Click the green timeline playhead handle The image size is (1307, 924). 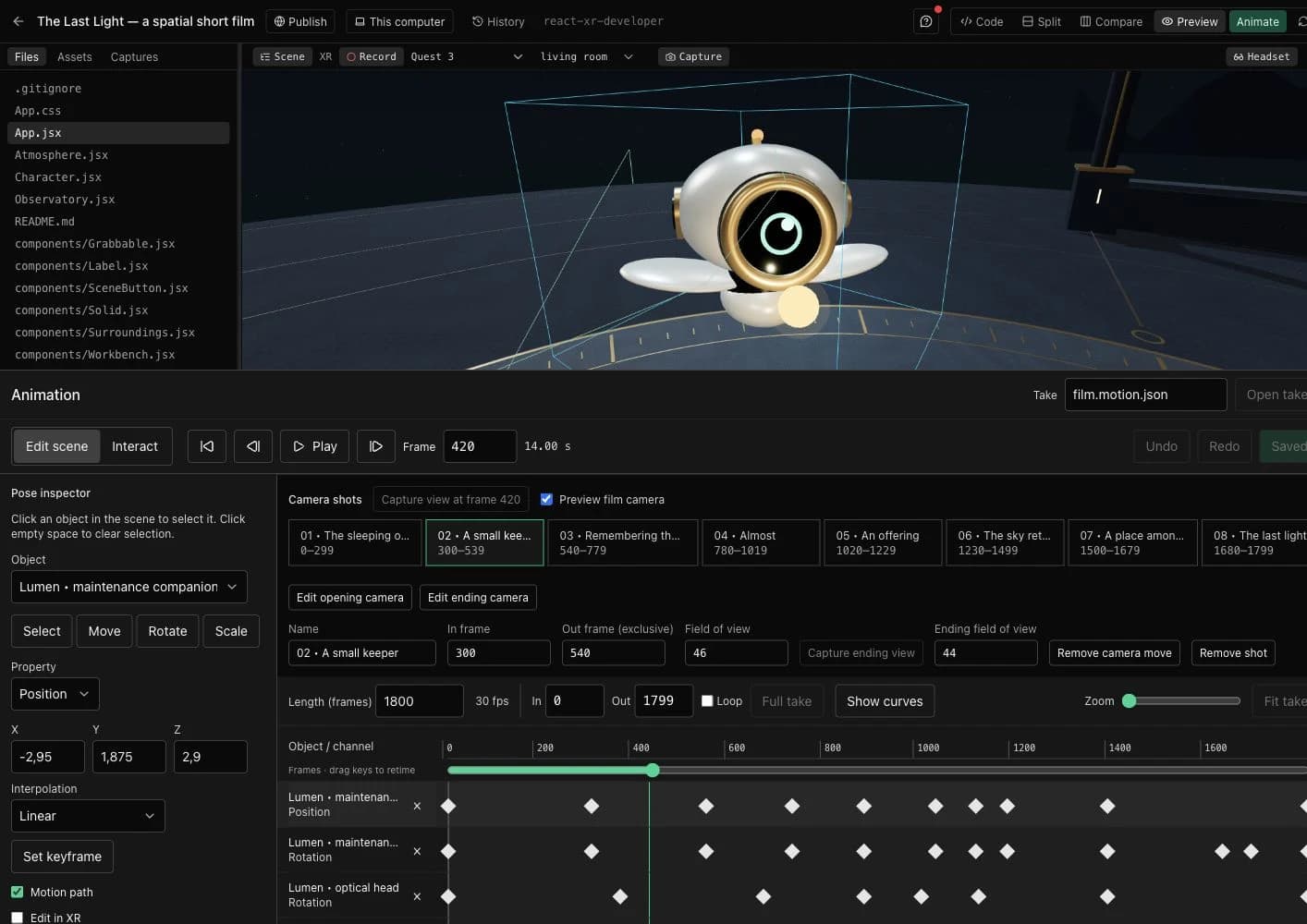[653, 770]
